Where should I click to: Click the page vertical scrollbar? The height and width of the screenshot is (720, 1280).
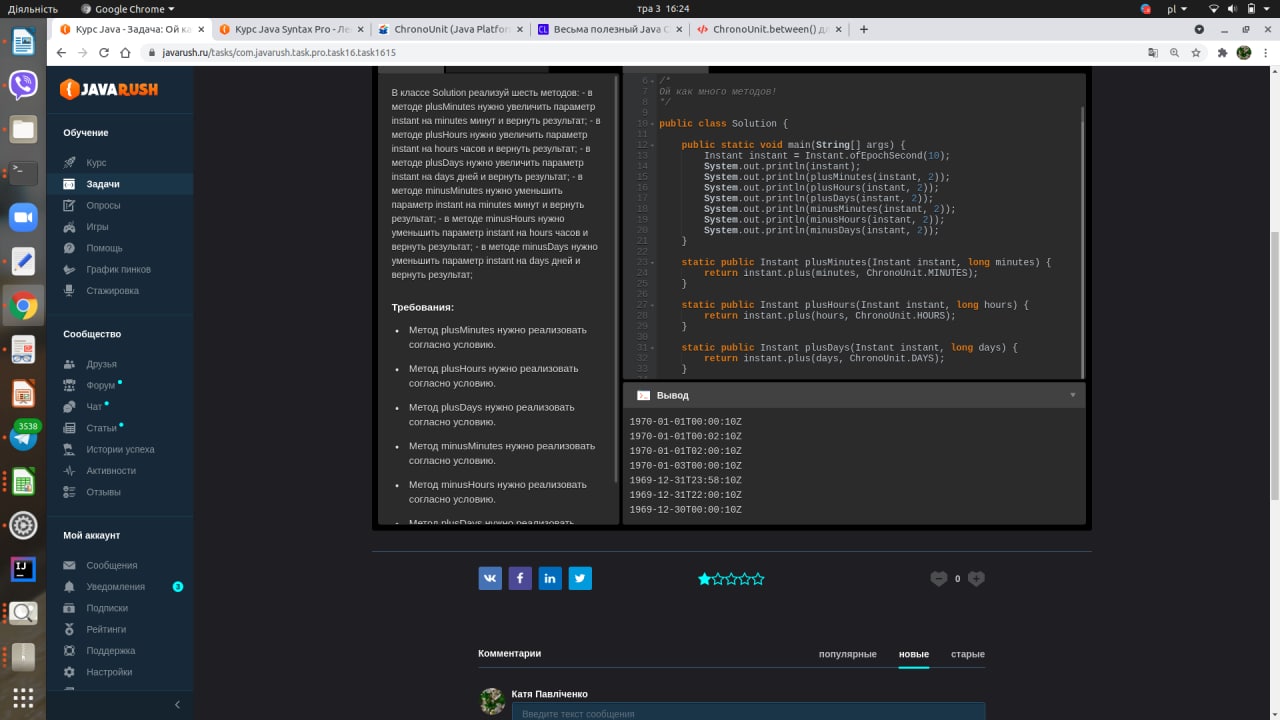[x=1275, y=365]
